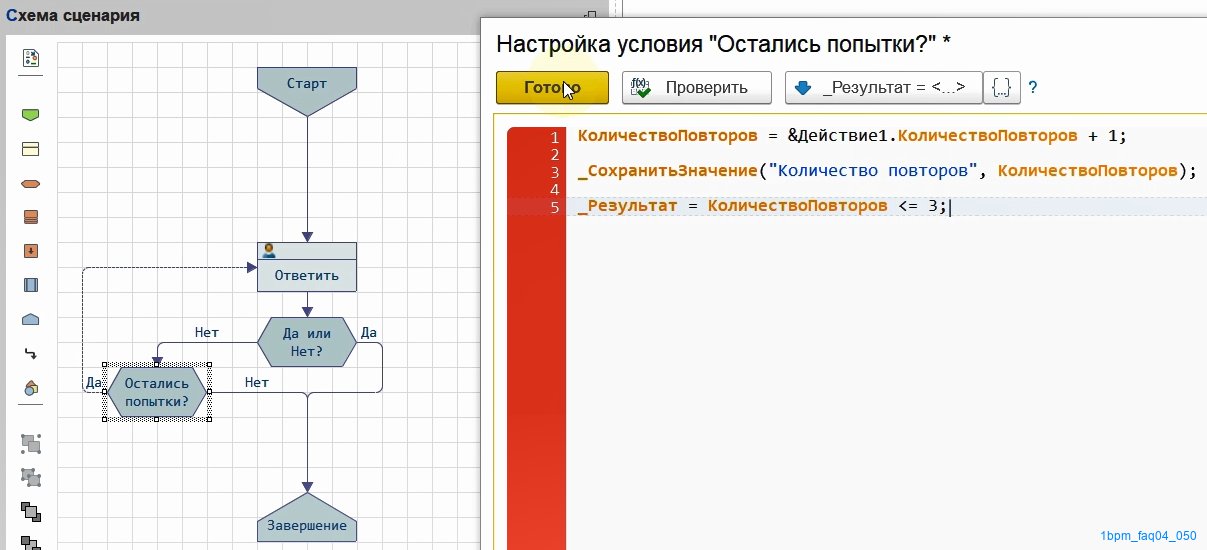Image resolution: width=1207 pixels, height=550 pixels.
Task: Select the connector arrow line tool
Action: (31, 353)
